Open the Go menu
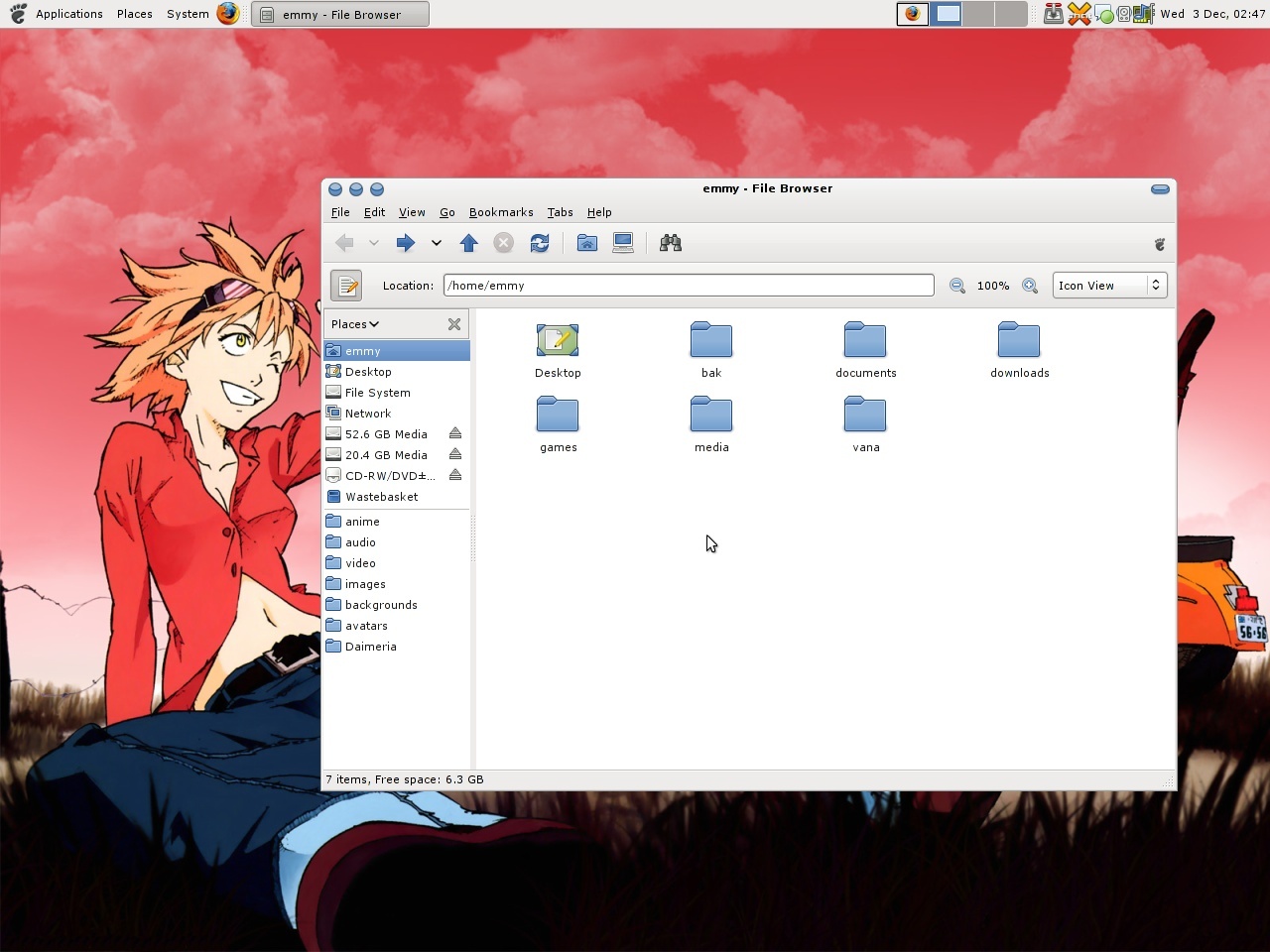The height and width of the screenshot is (952, 1270). [447, 212]
